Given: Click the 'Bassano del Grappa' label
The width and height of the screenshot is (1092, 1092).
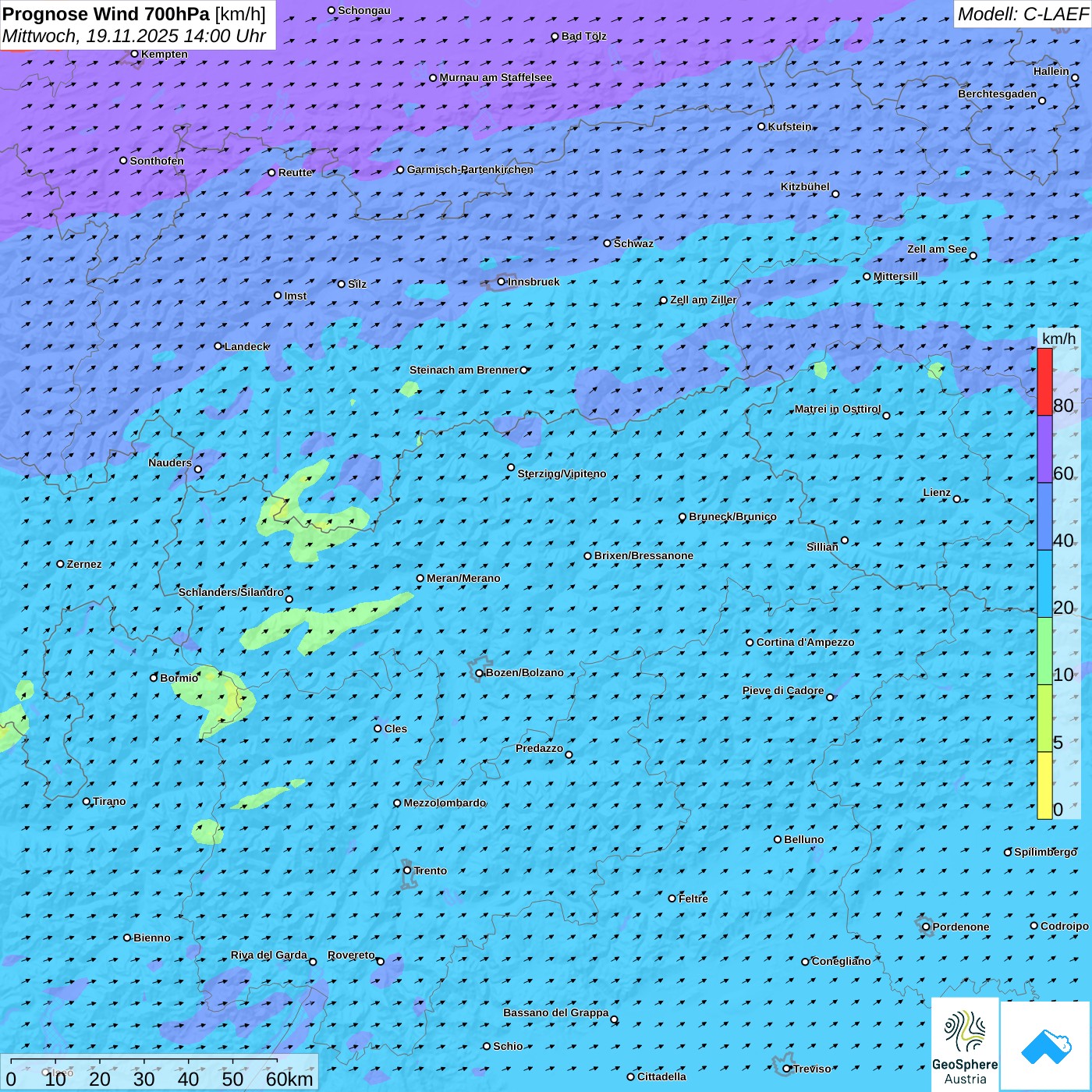Looking at the screenshot, I should [x=556, y=1012].
